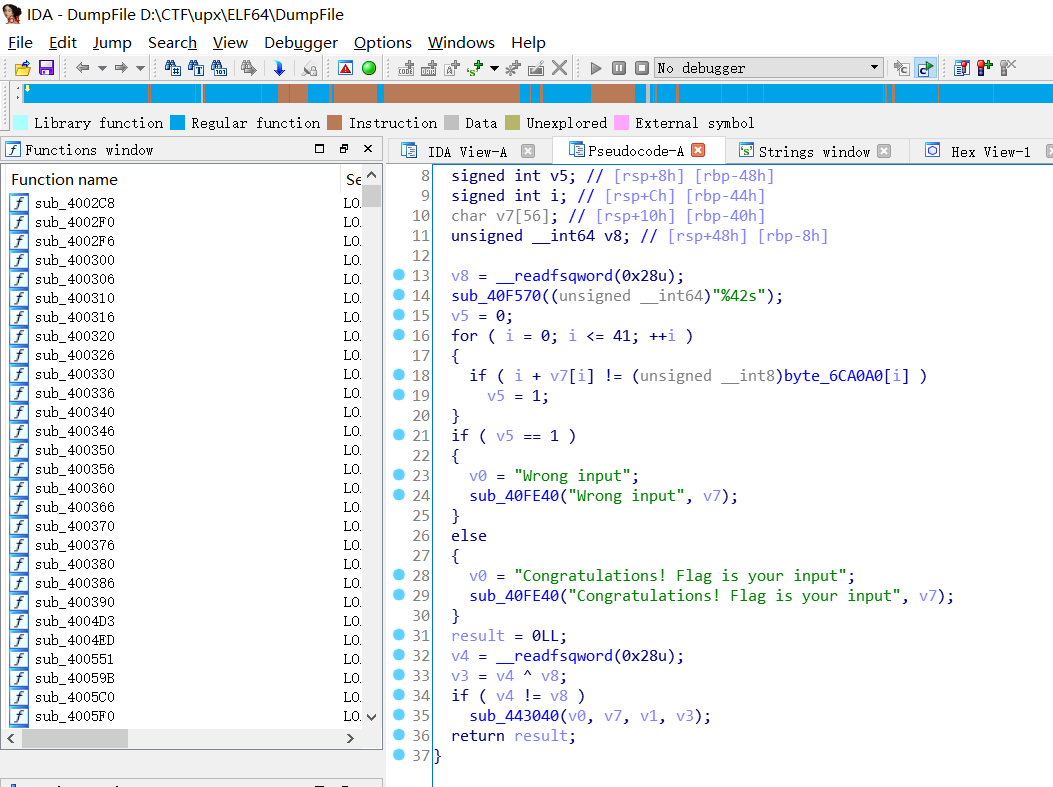Expand the forward navigation history arrow
Viewport: 1053px width, 787px height.
140,68
